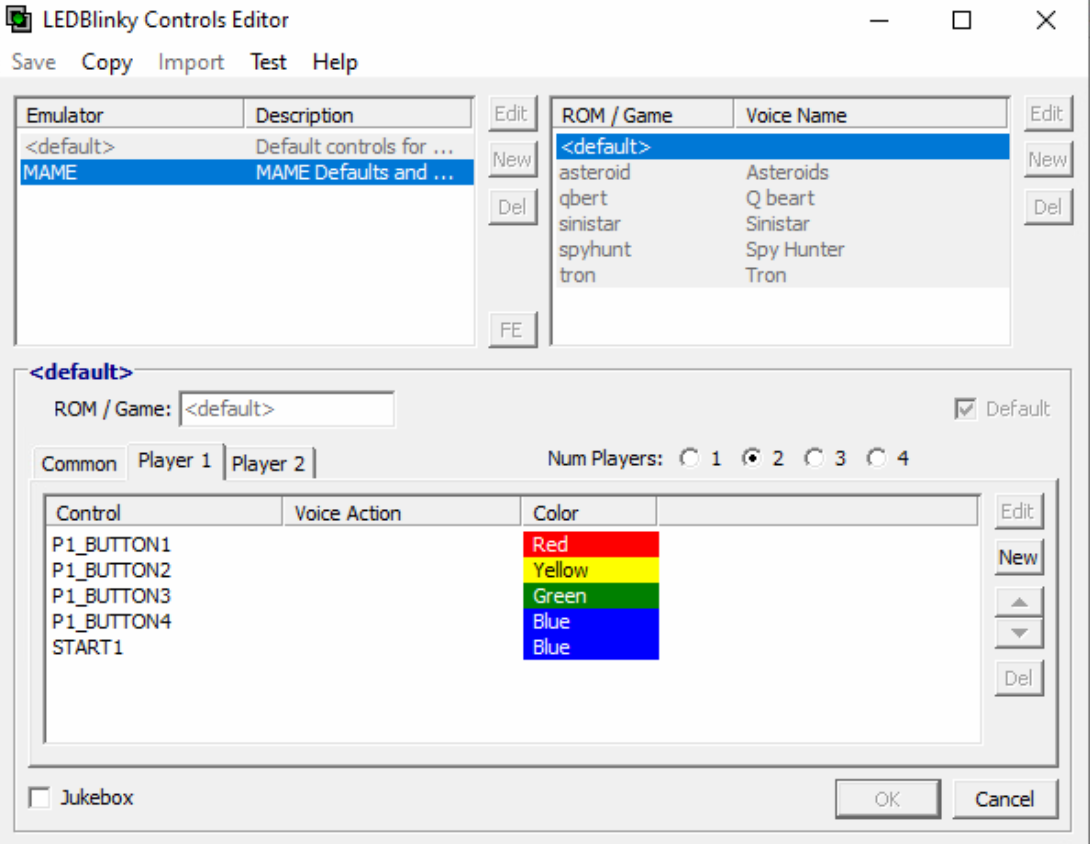Click the Emulator column header
The height and width of the screenshot is (844, 1090).
point(131,115)
